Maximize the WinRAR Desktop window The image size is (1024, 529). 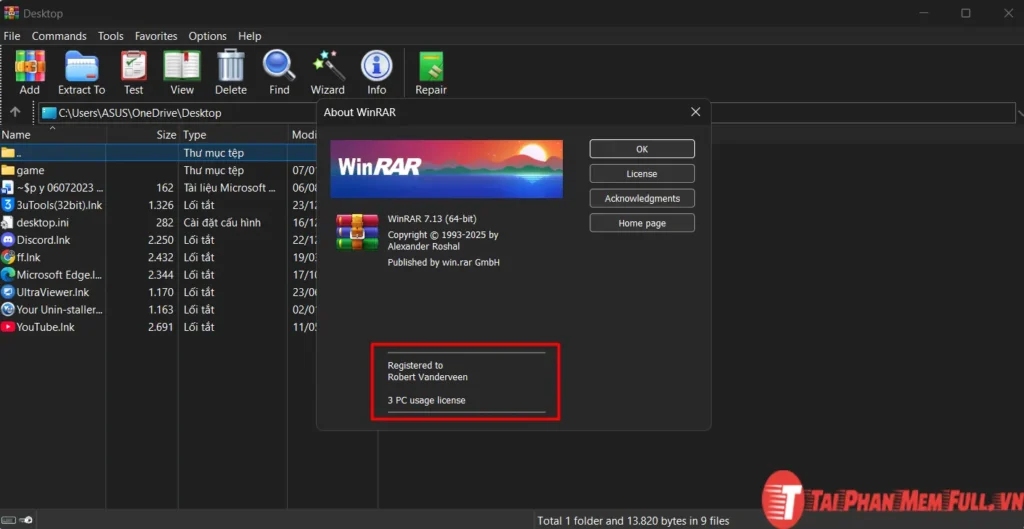point(965,13)
